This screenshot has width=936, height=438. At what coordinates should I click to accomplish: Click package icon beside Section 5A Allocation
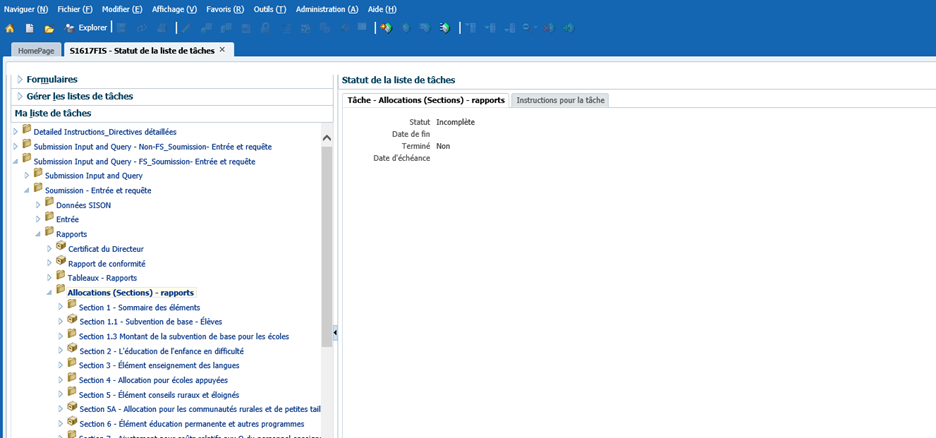click(72, 407)
